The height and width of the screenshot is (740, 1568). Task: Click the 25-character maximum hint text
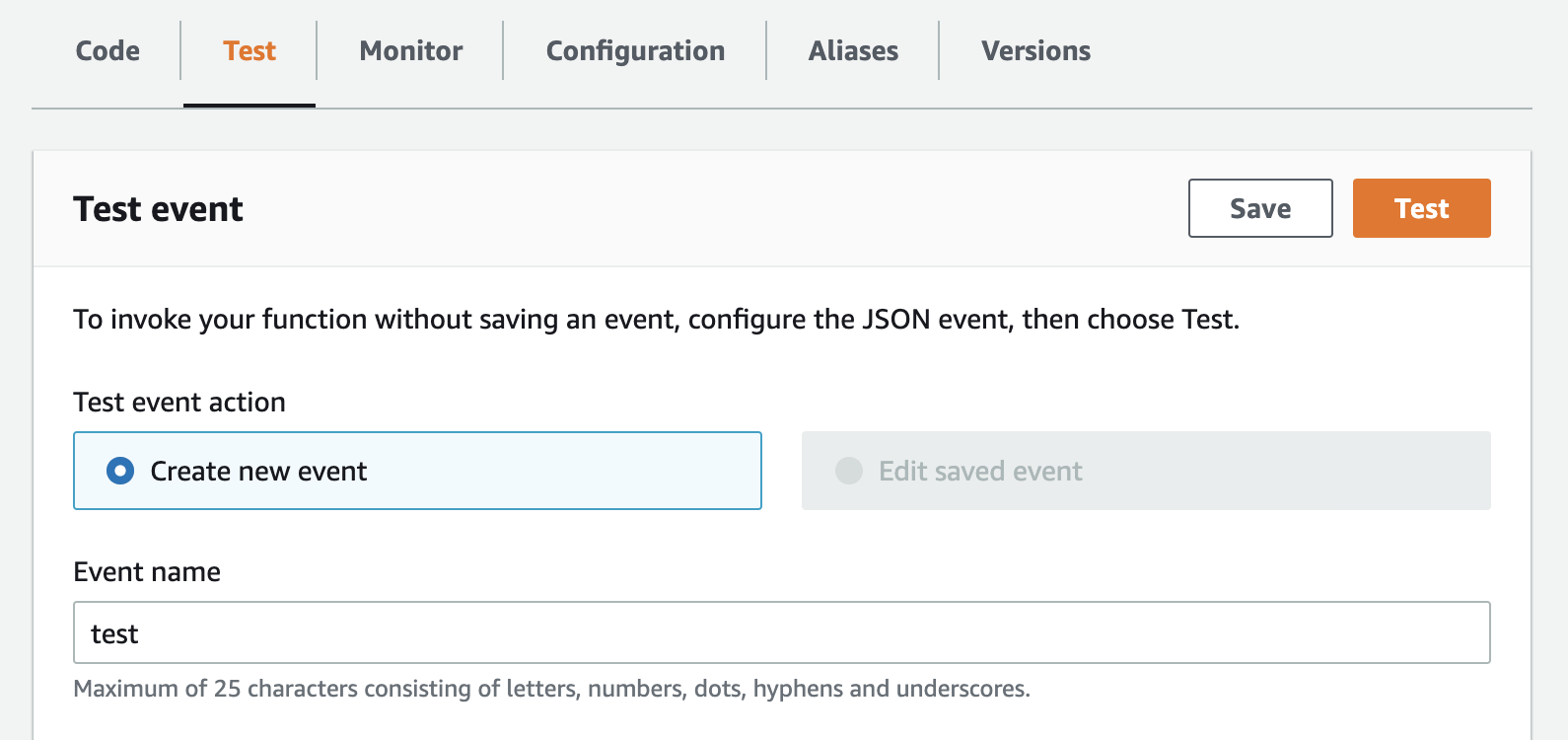pos(551,689)
